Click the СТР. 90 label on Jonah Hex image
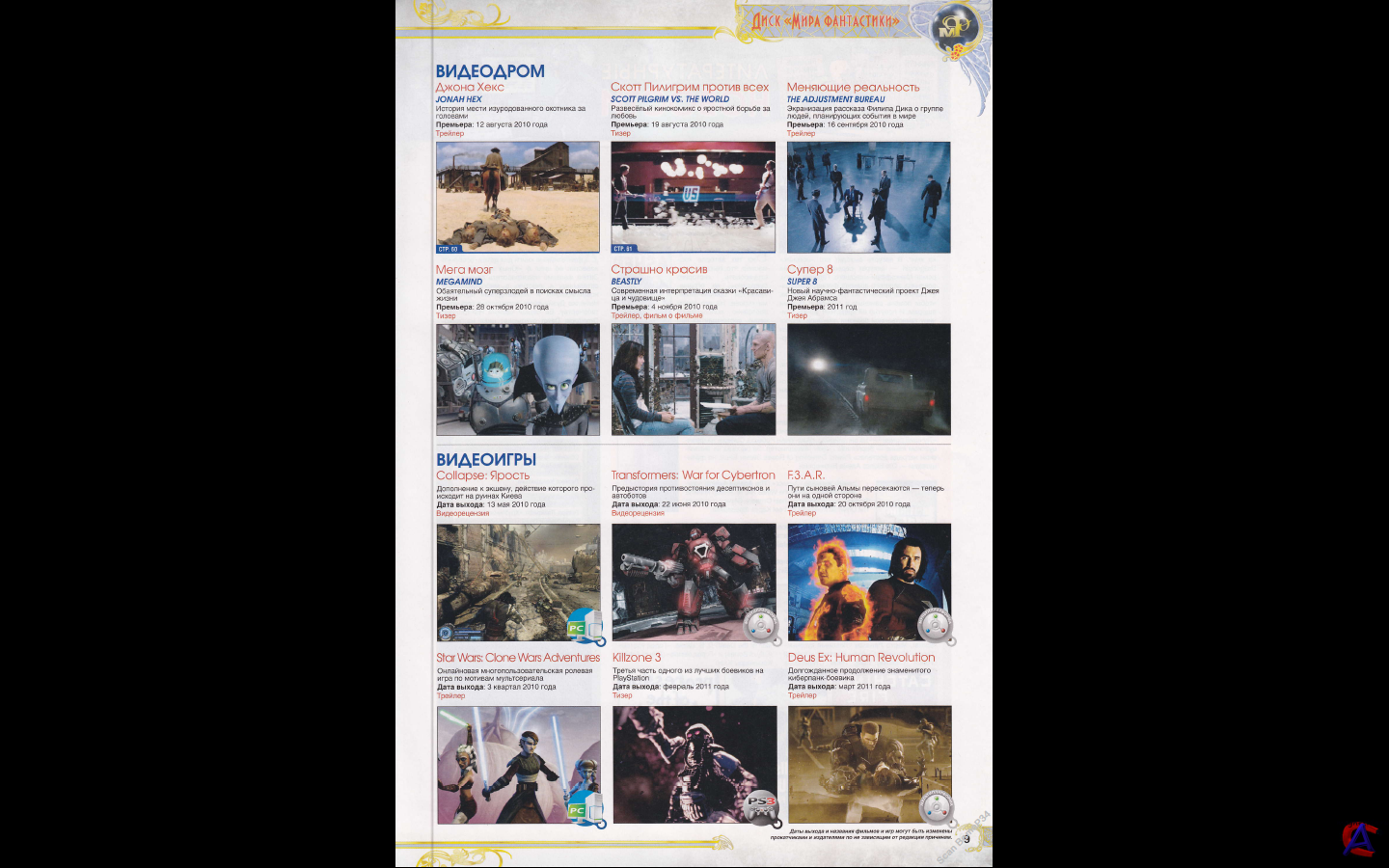 click(x=449, y=249)
